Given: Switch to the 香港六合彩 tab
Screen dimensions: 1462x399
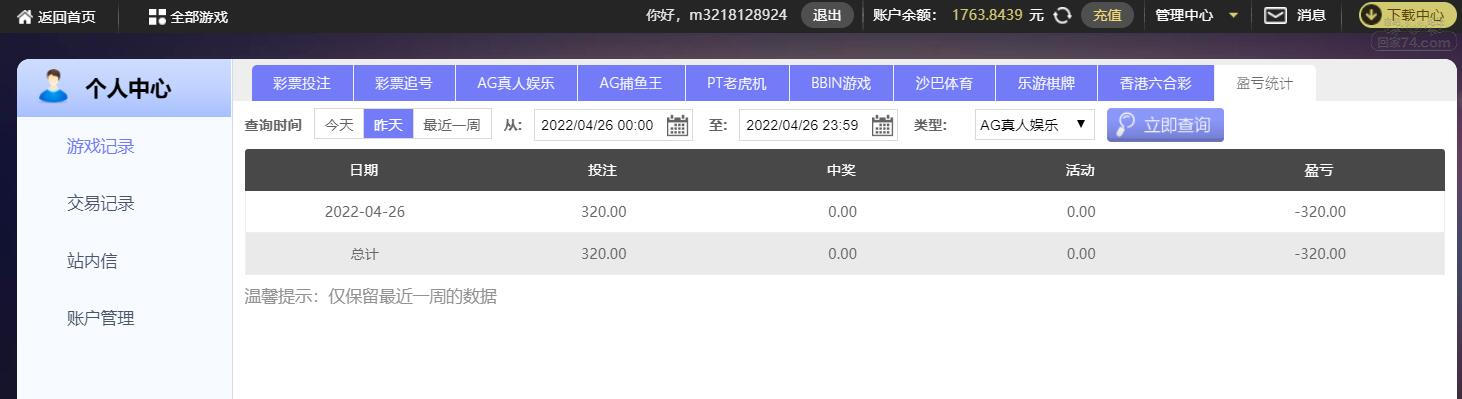Looking at the screenshot, I should [x=1155, y=83].
